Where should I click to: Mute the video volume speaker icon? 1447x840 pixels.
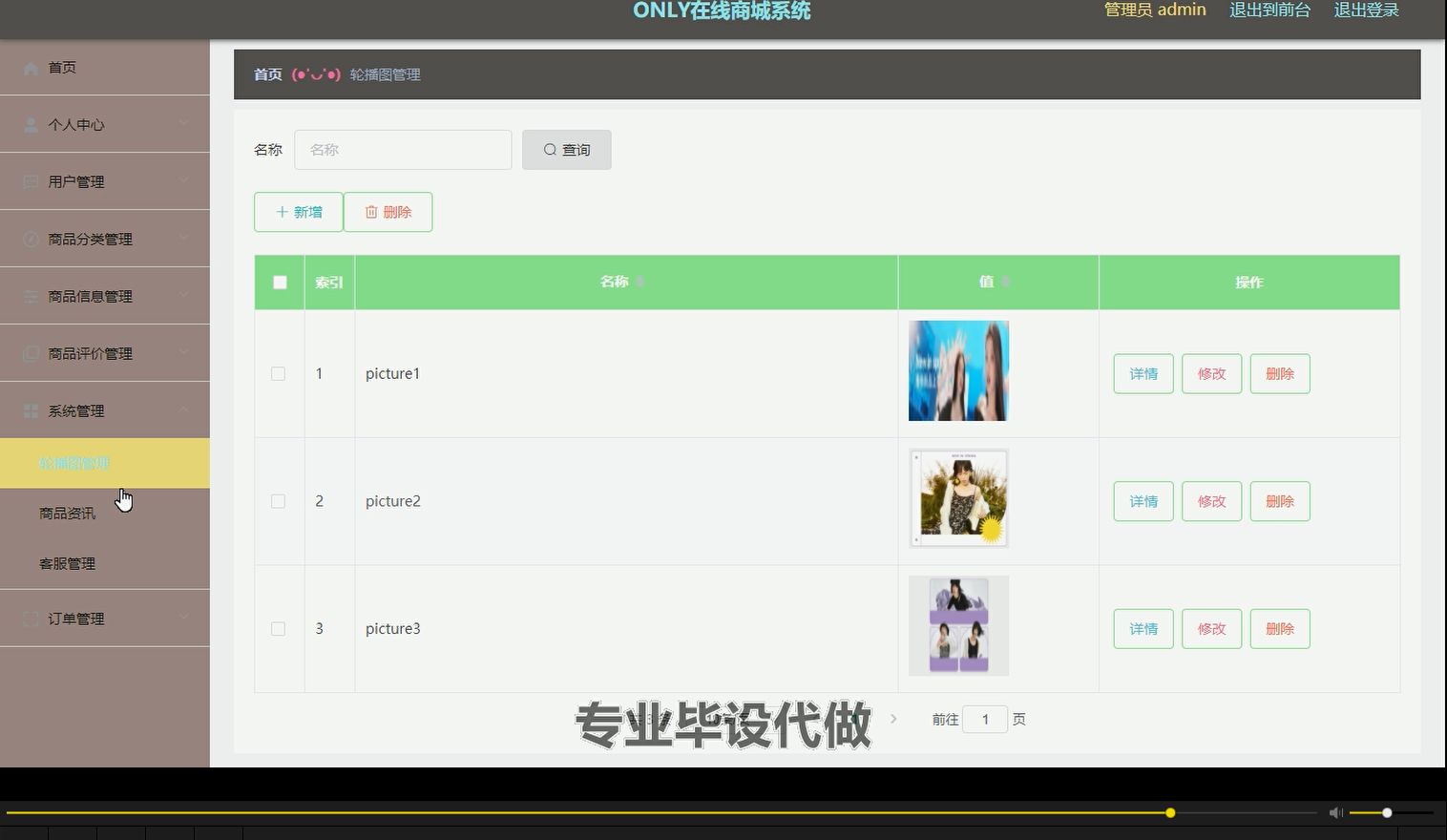pyautogui.click(x=1336, y=812)
